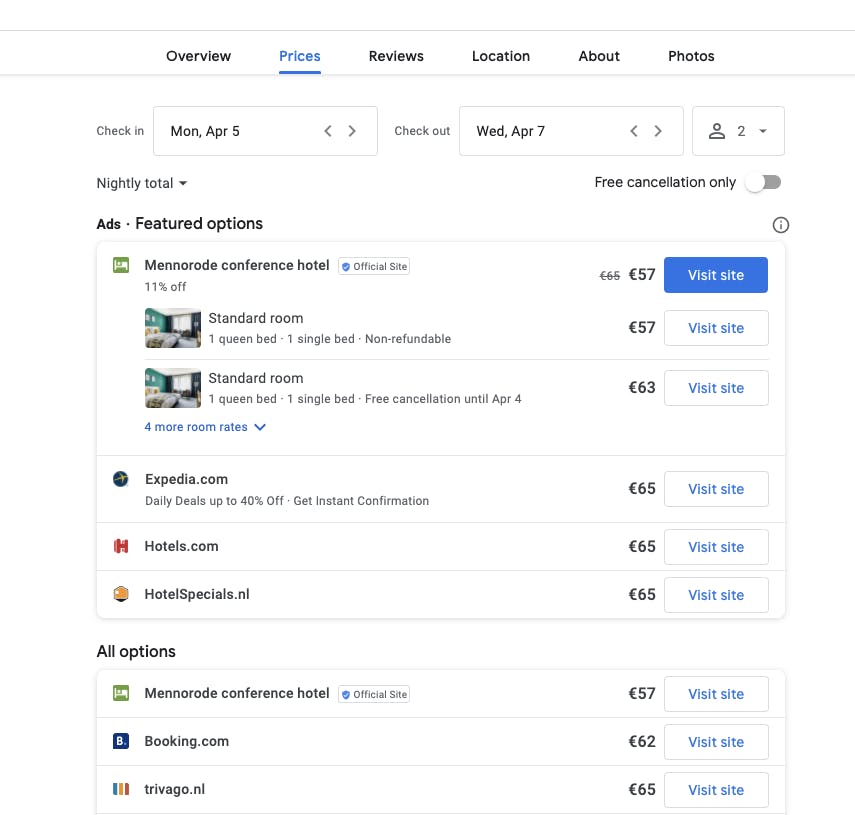The image size is (855, 815).
Task: Open the non-refundable Standard room thumbnail
Action: point(173,328)
